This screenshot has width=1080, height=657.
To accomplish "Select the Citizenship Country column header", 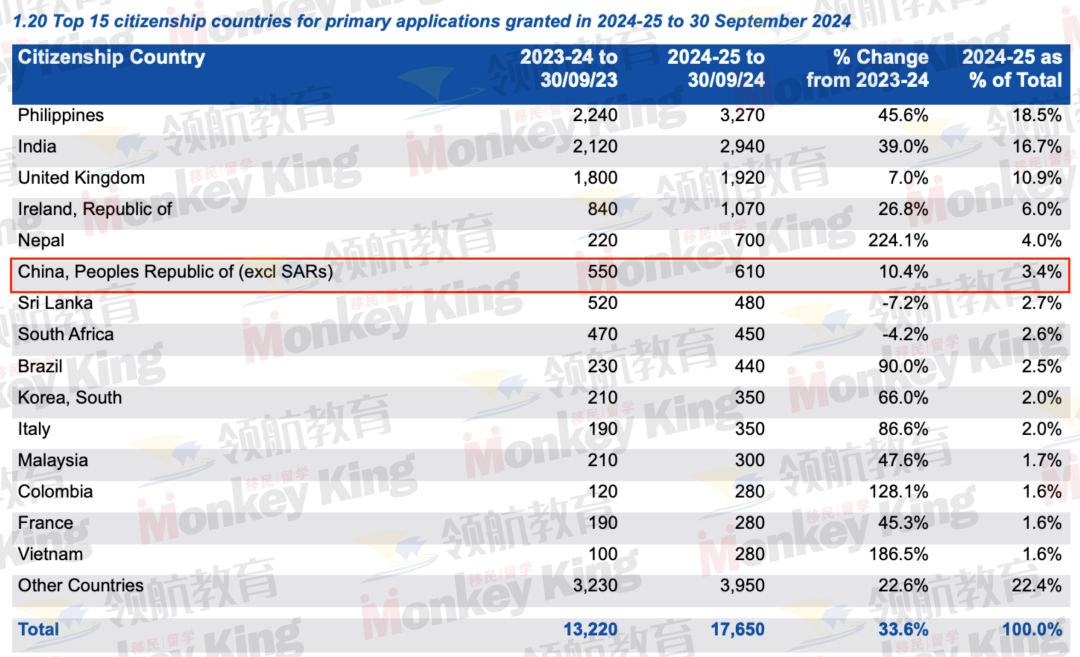I will 111,58.
